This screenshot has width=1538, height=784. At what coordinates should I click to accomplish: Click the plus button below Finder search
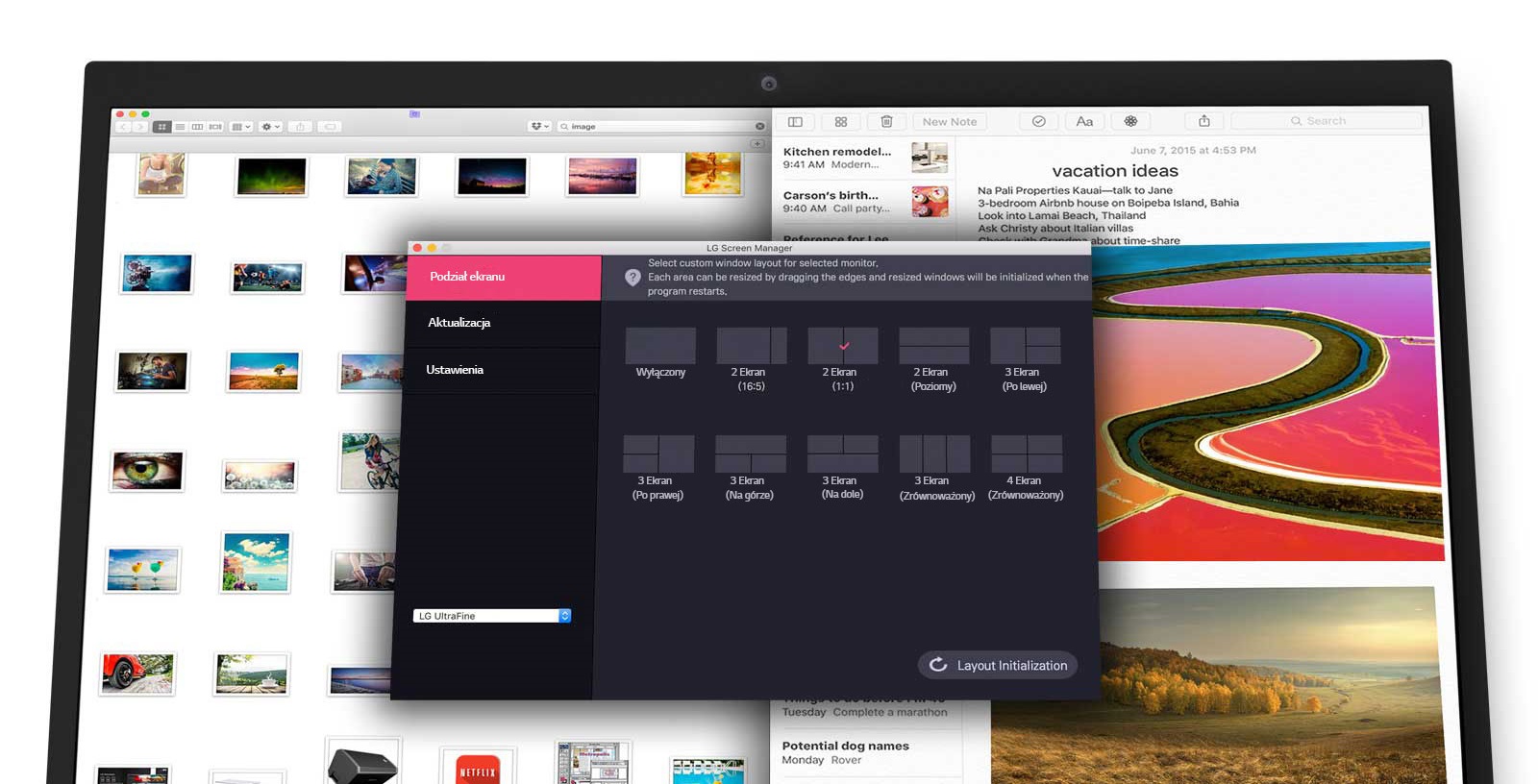click(x=757, y=144)
